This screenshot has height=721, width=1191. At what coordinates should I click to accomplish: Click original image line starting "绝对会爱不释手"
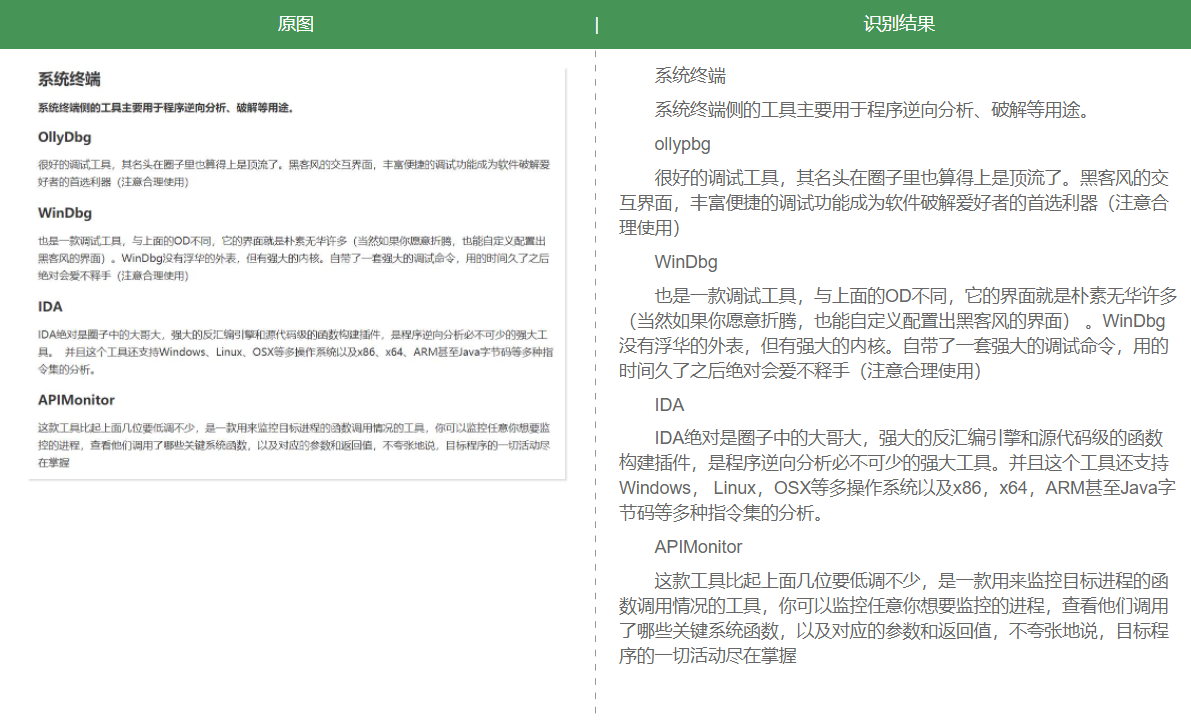click(113, 276)
